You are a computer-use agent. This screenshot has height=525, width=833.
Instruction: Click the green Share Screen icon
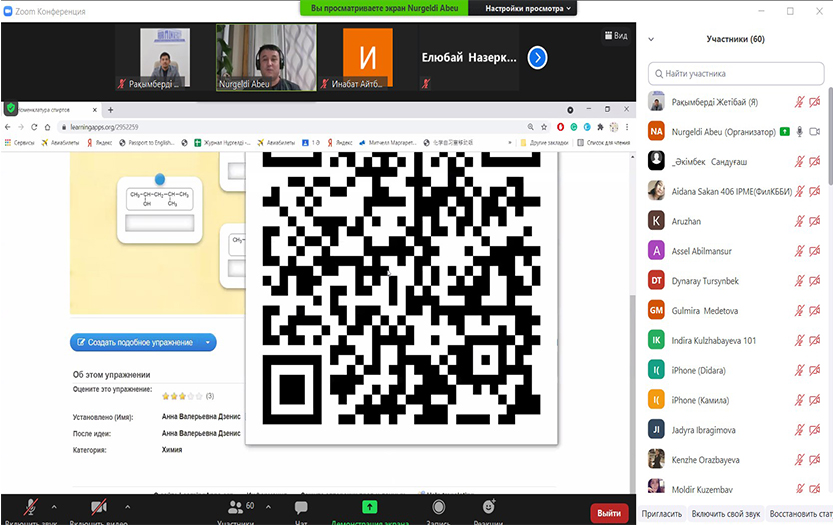(369, 507)
